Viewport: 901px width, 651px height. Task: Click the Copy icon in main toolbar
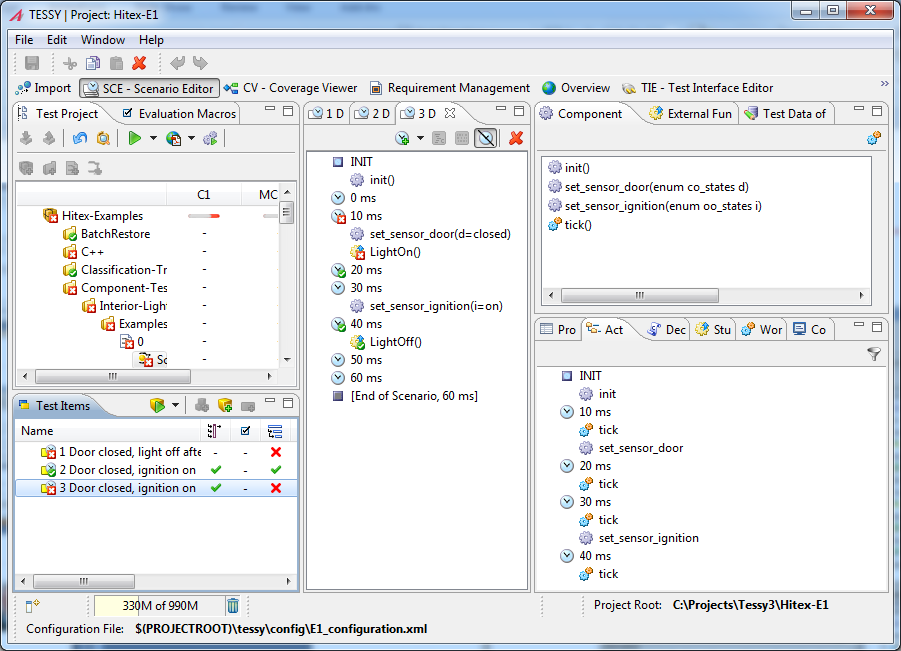(93, 63)
